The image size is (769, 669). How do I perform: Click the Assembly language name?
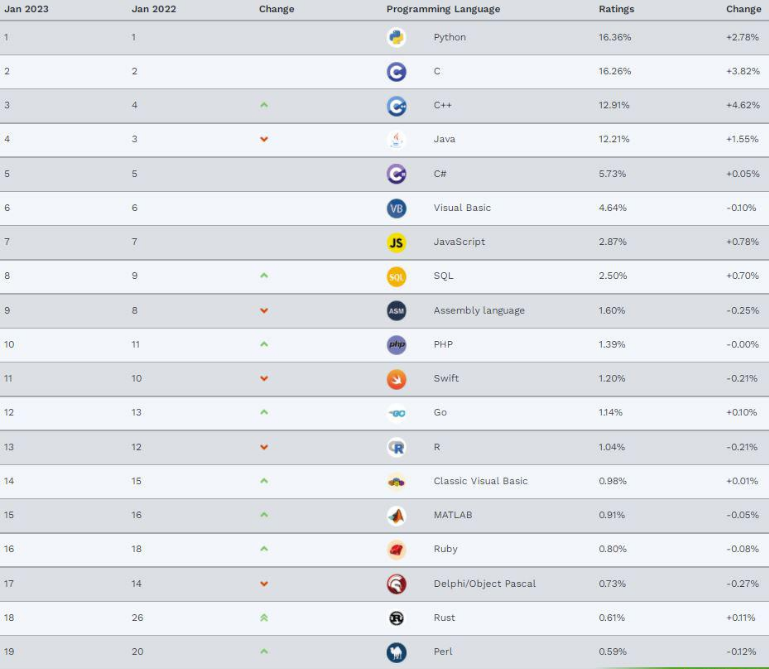pos(479,310)
